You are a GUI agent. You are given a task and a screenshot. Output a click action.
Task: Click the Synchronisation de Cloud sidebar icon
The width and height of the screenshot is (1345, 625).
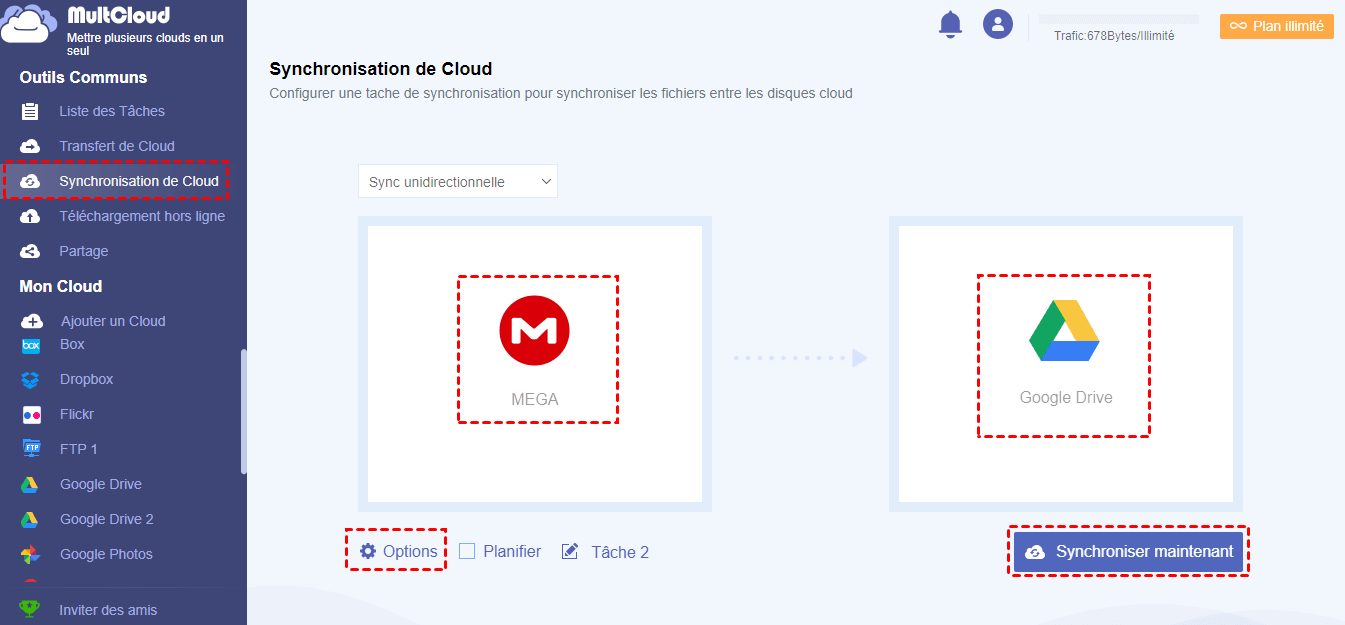30,181
